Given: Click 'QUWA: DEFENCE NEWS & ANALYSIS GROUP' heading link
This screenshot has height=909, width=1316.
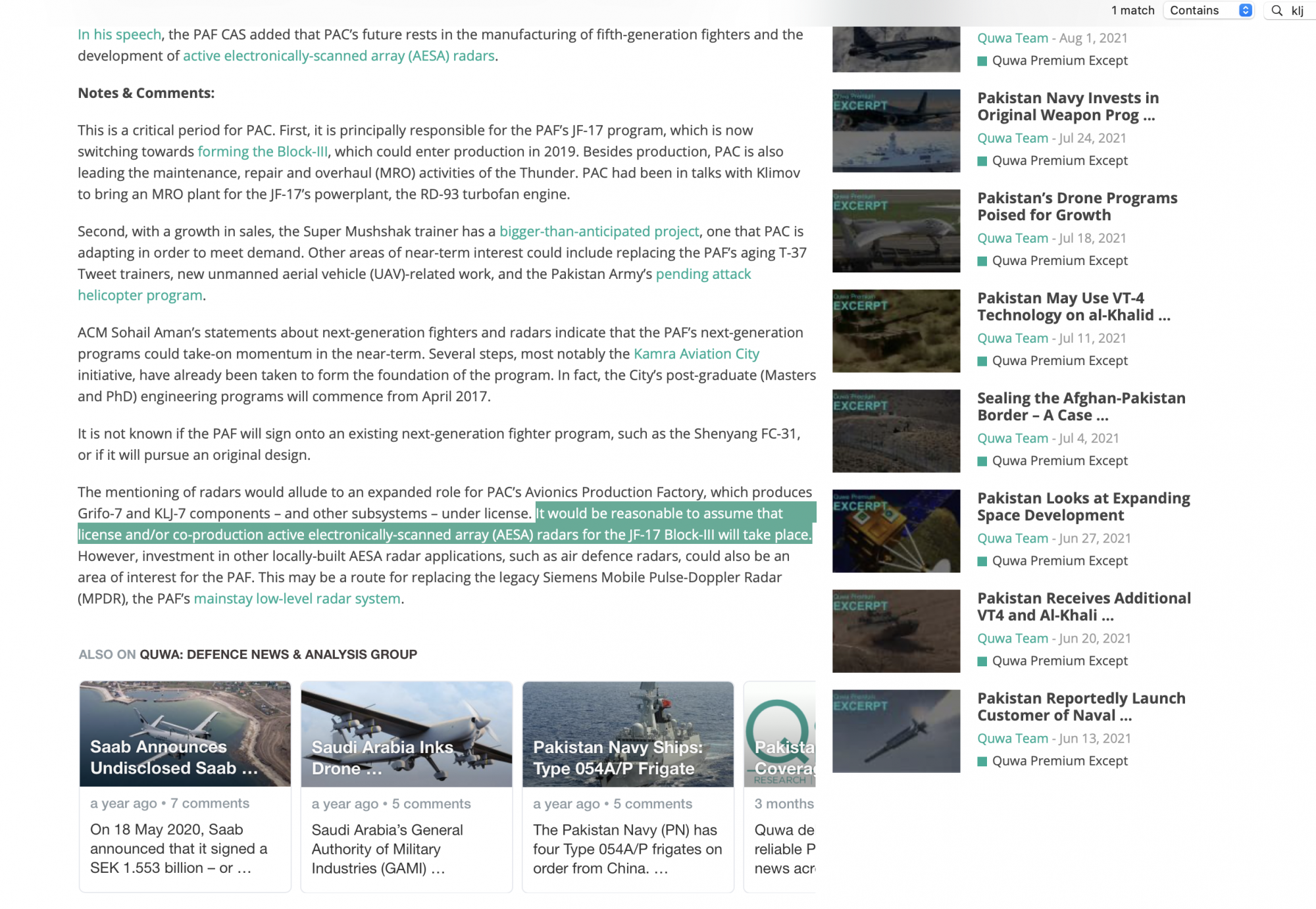Looking at the screenshot, I should coord(278,654).
